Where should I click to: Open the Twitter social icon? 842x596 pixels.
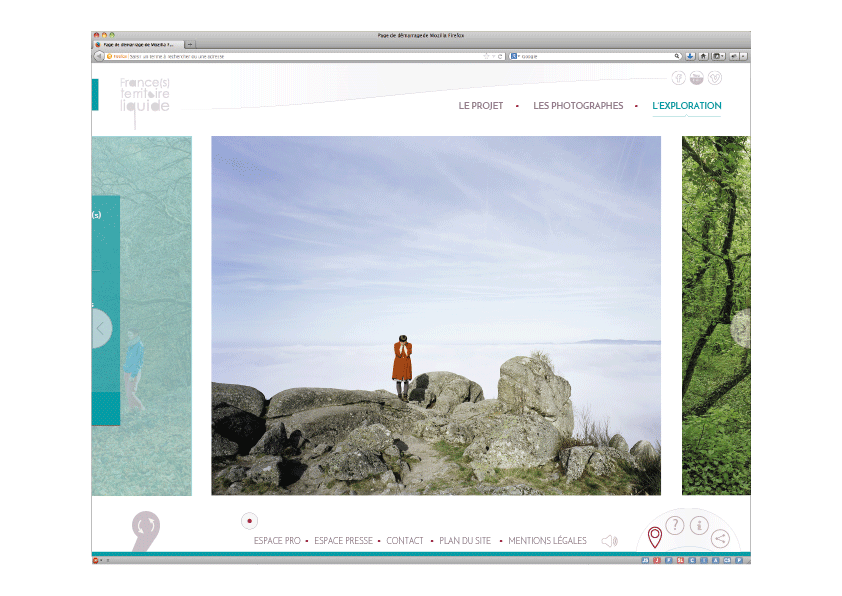point(697,79)
